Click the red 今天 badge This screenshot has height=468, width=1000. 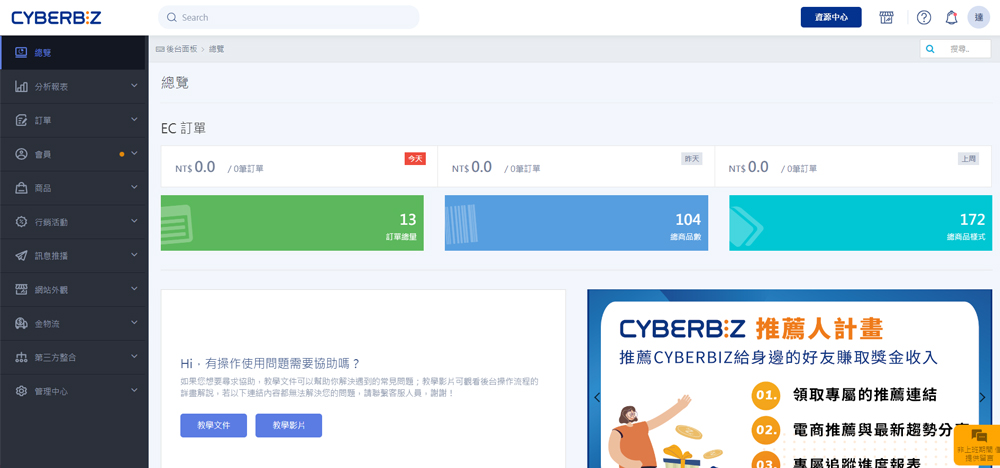415,159
